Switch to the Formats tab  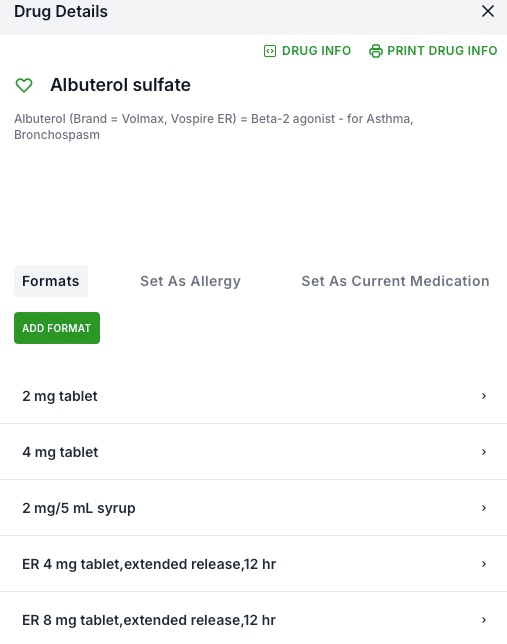coord(51,281)
